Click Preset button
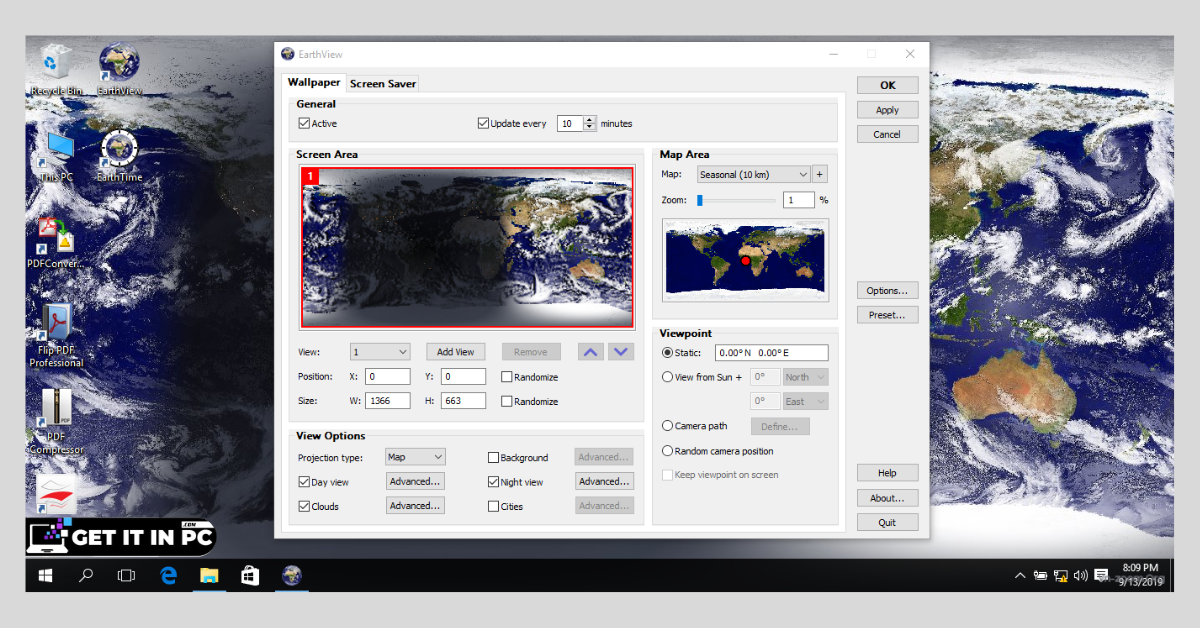Screen dimensions: 1200x628 point(887,315)
